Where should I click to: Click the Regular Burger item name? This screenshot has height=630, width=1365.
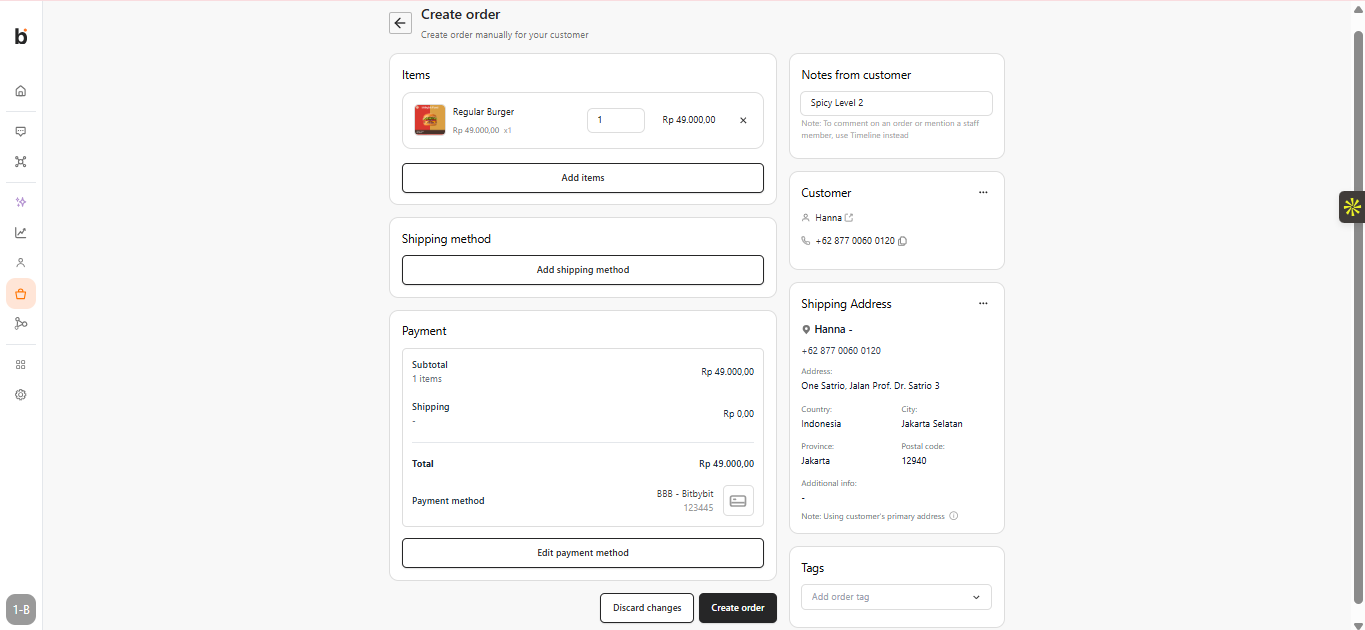tap(483, 112)
